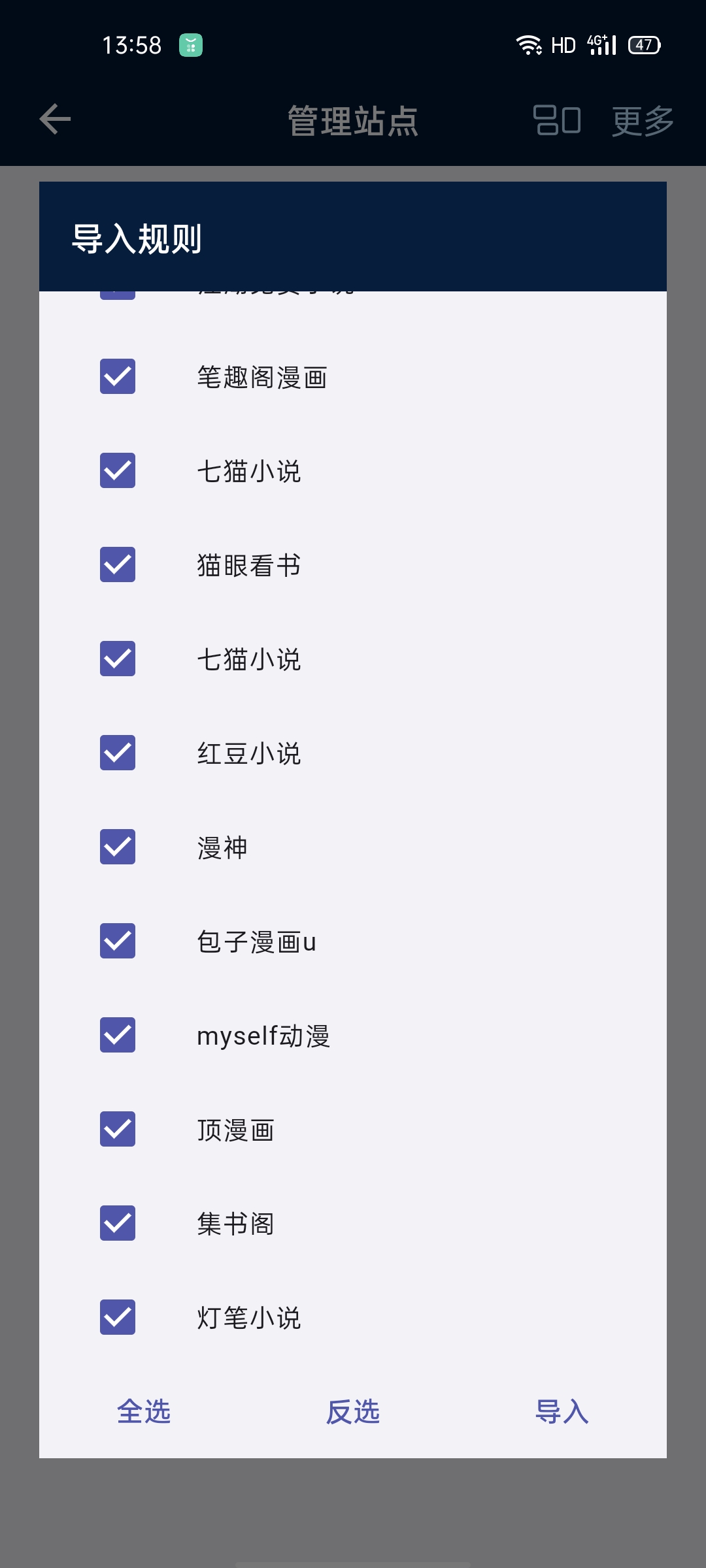Tap the battery indicator icon
Viewport: 706px width, 1568px height.
click(644, 45)
